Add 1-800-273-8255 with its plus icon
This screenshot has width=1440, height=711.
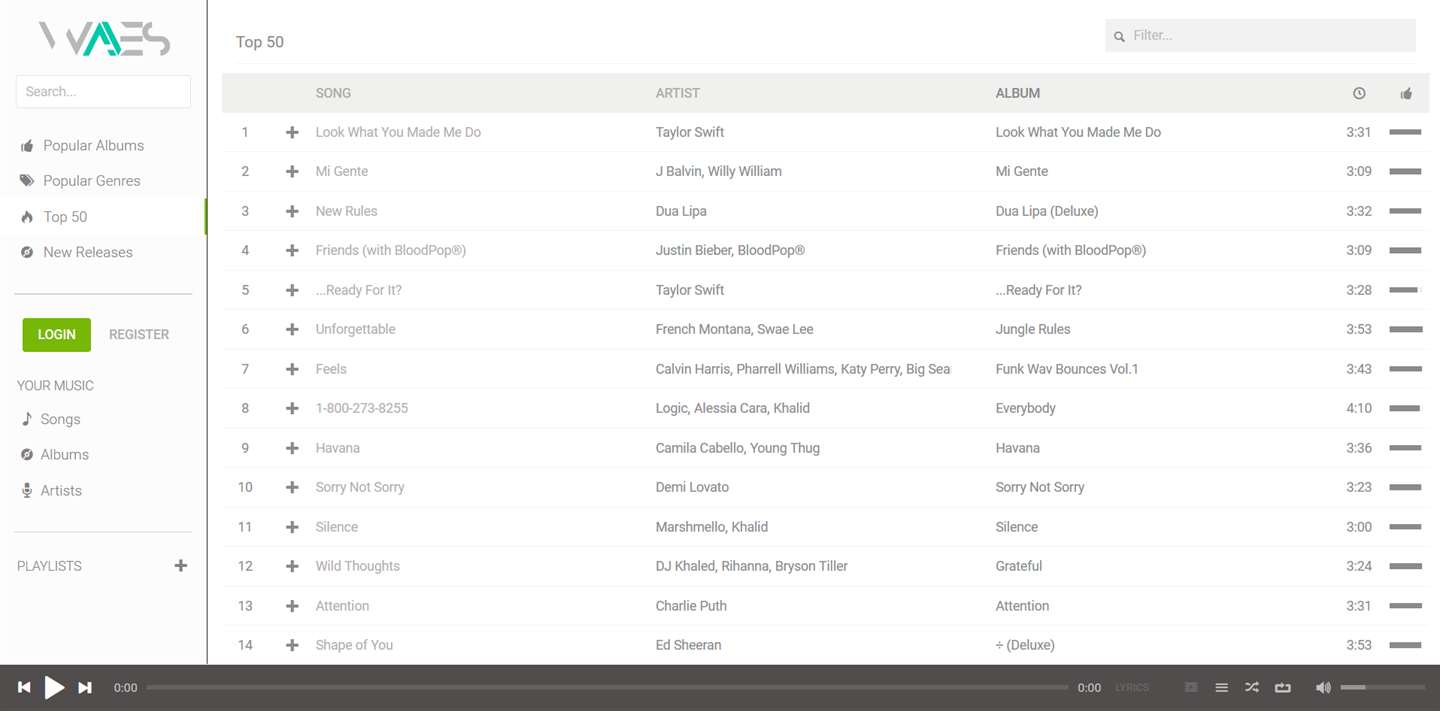[292, 408]
